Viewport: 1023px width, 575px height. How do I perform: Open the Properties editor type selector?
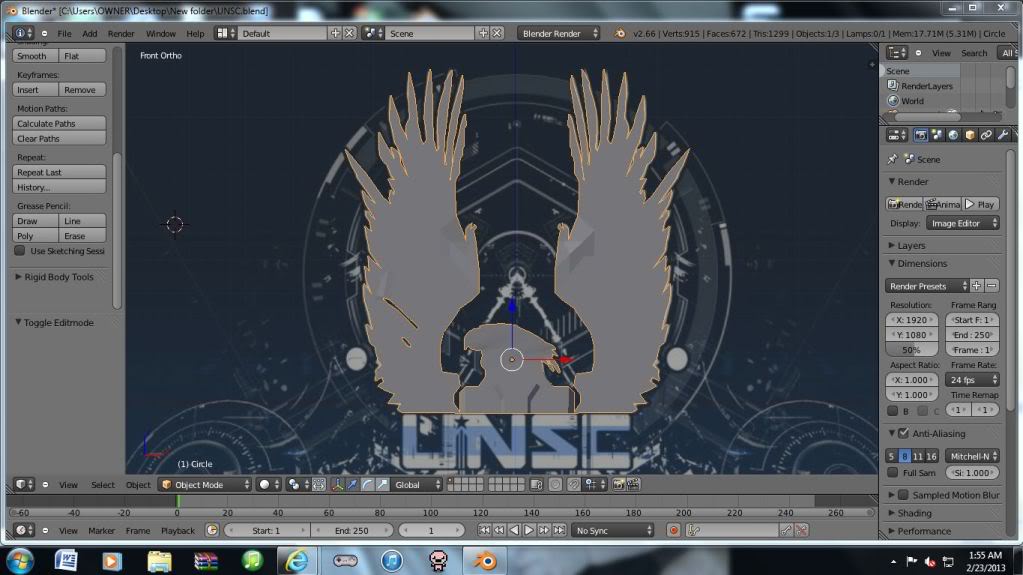coord(897,135)
